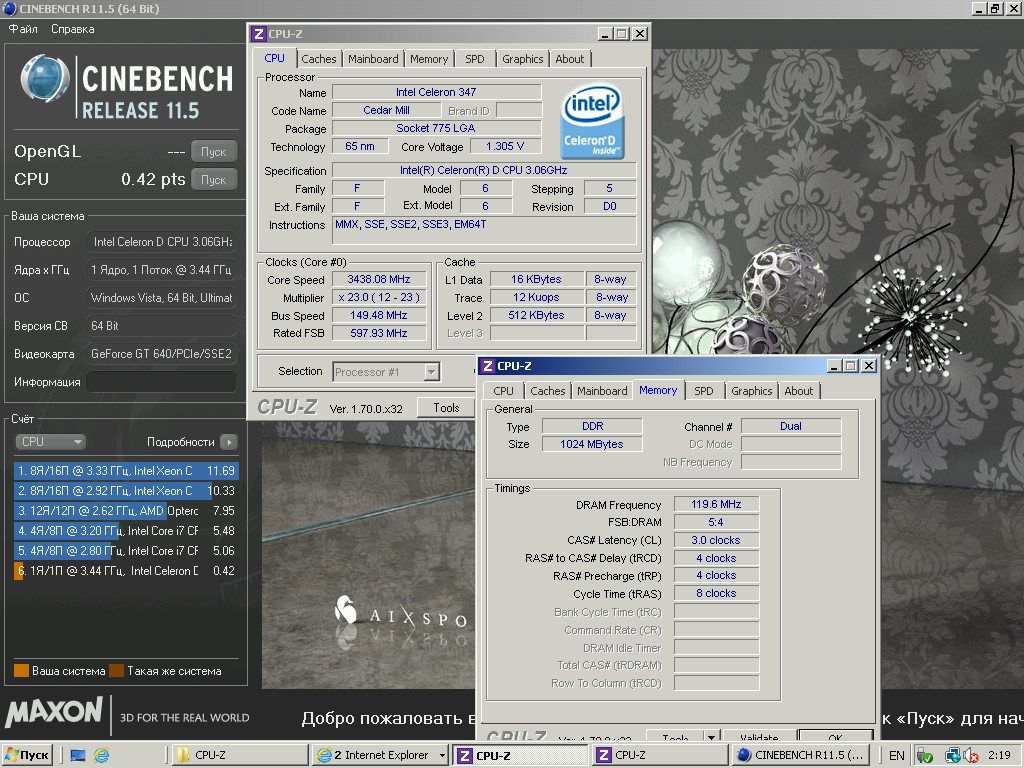Select the About tab in the front CPU-Z window
The width and height of the screenshot is (1024, 768).
[x=799, y=391]
